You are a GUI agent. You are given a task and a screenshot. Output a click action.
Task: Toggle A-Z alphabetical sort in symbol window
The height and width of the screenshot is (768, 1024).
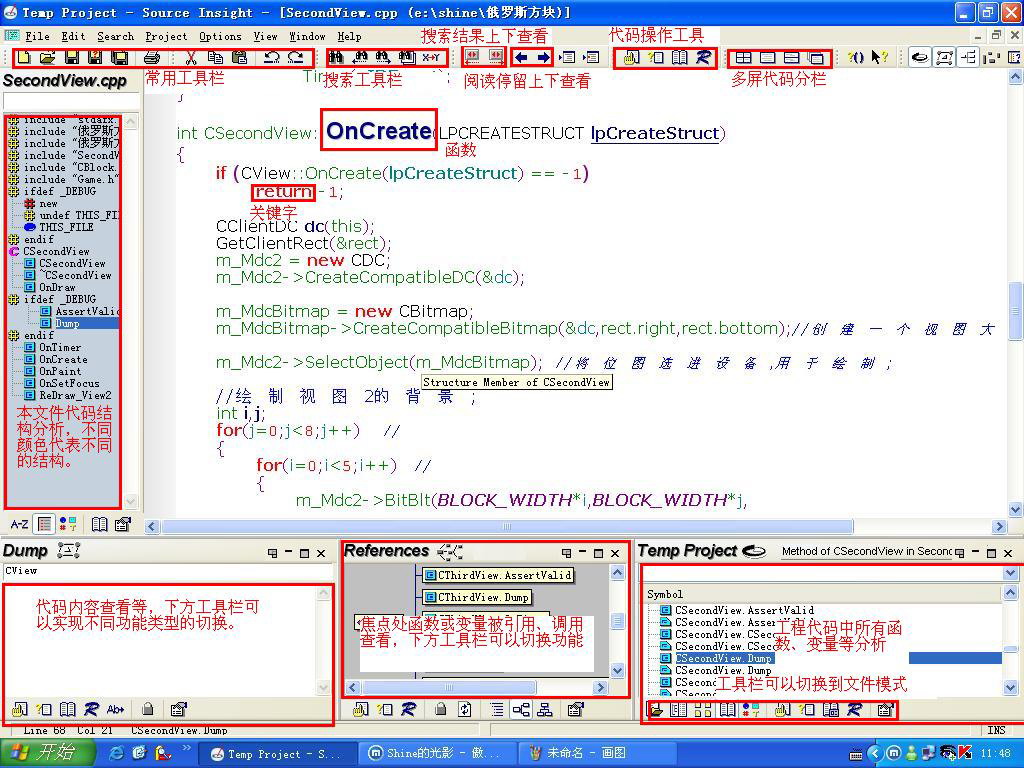click(x=19, y=524)
